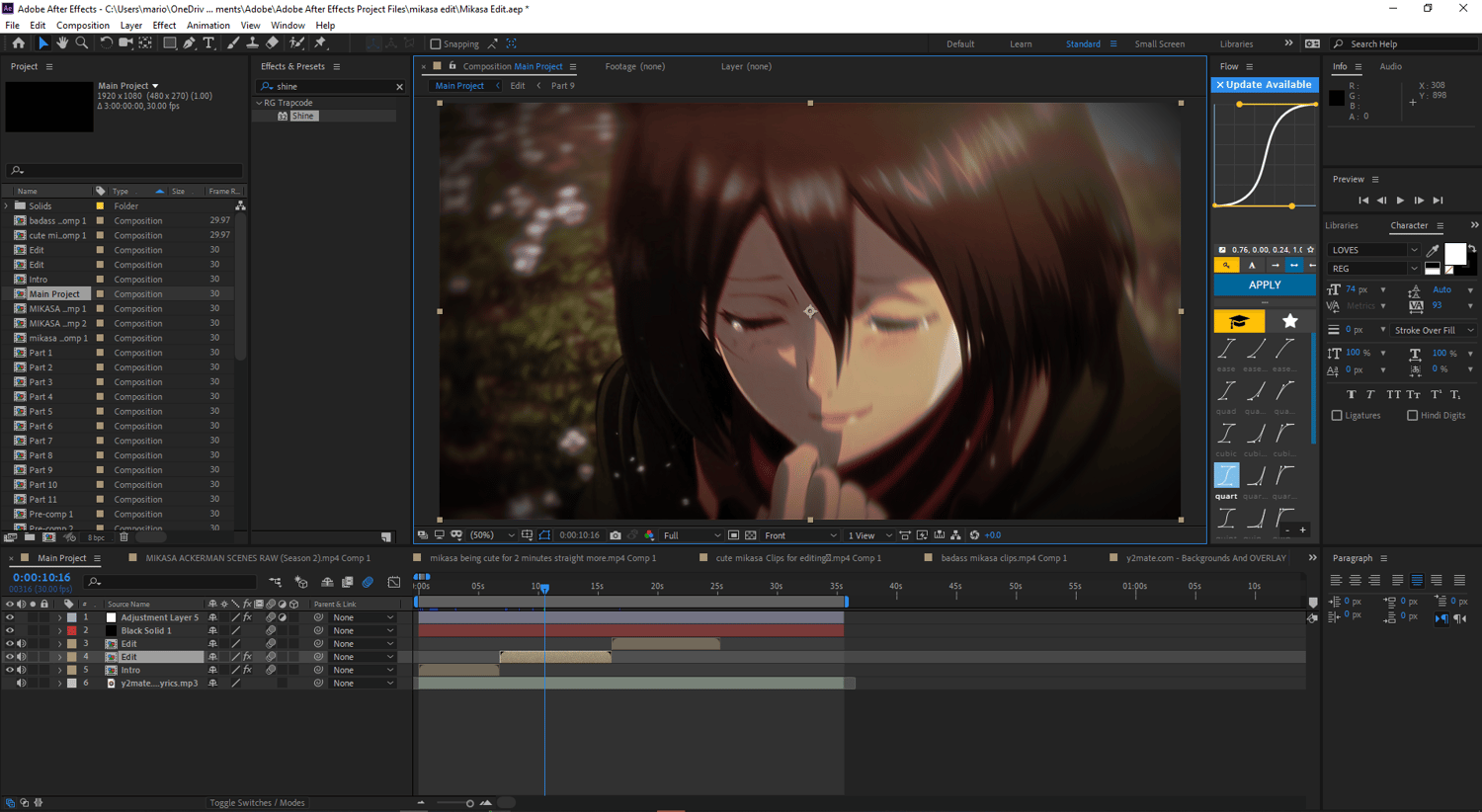Switch to the Audio panel tab
The image size is (1482, 812).
[1390, 66]
